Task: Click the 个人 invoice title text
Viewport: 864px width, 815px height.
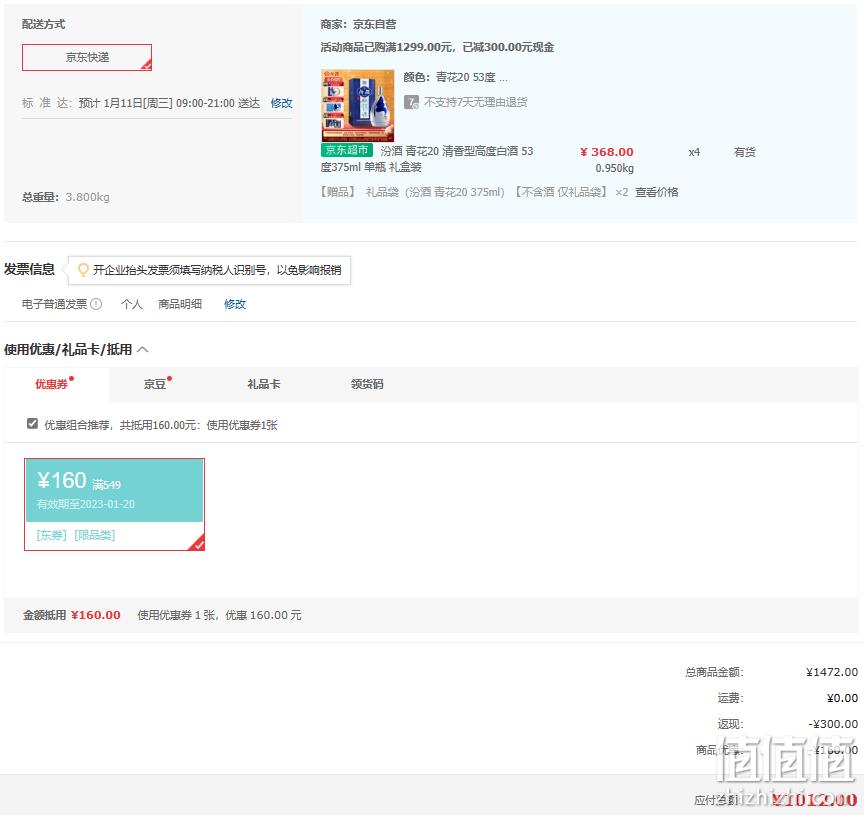Action: click(x=132, y=304)
